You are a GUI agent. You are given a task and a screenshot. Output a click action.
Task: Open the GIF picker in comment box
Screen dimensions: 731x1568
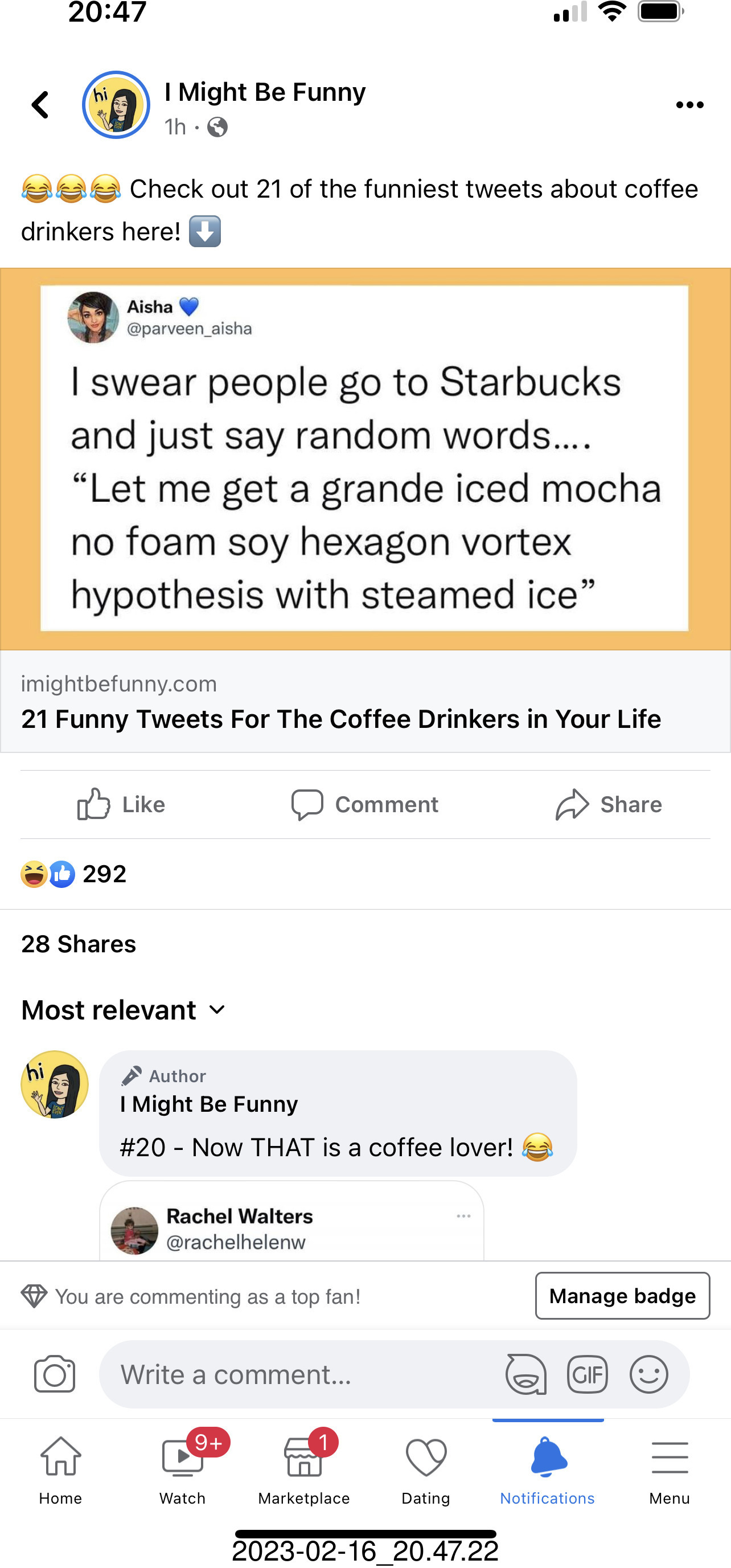587,1374
